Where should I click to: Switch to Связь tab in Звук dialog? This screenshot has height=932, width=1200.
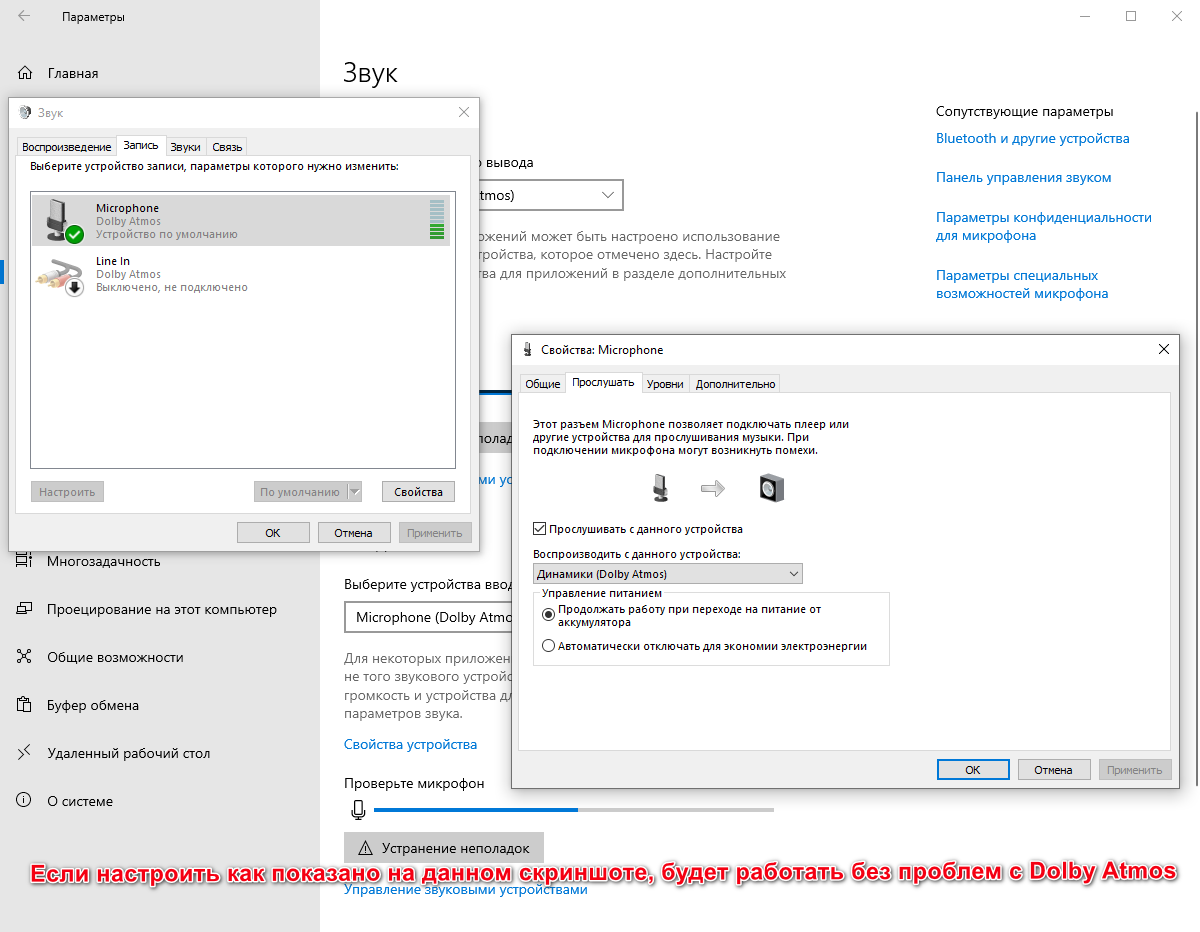pos(227,147)
